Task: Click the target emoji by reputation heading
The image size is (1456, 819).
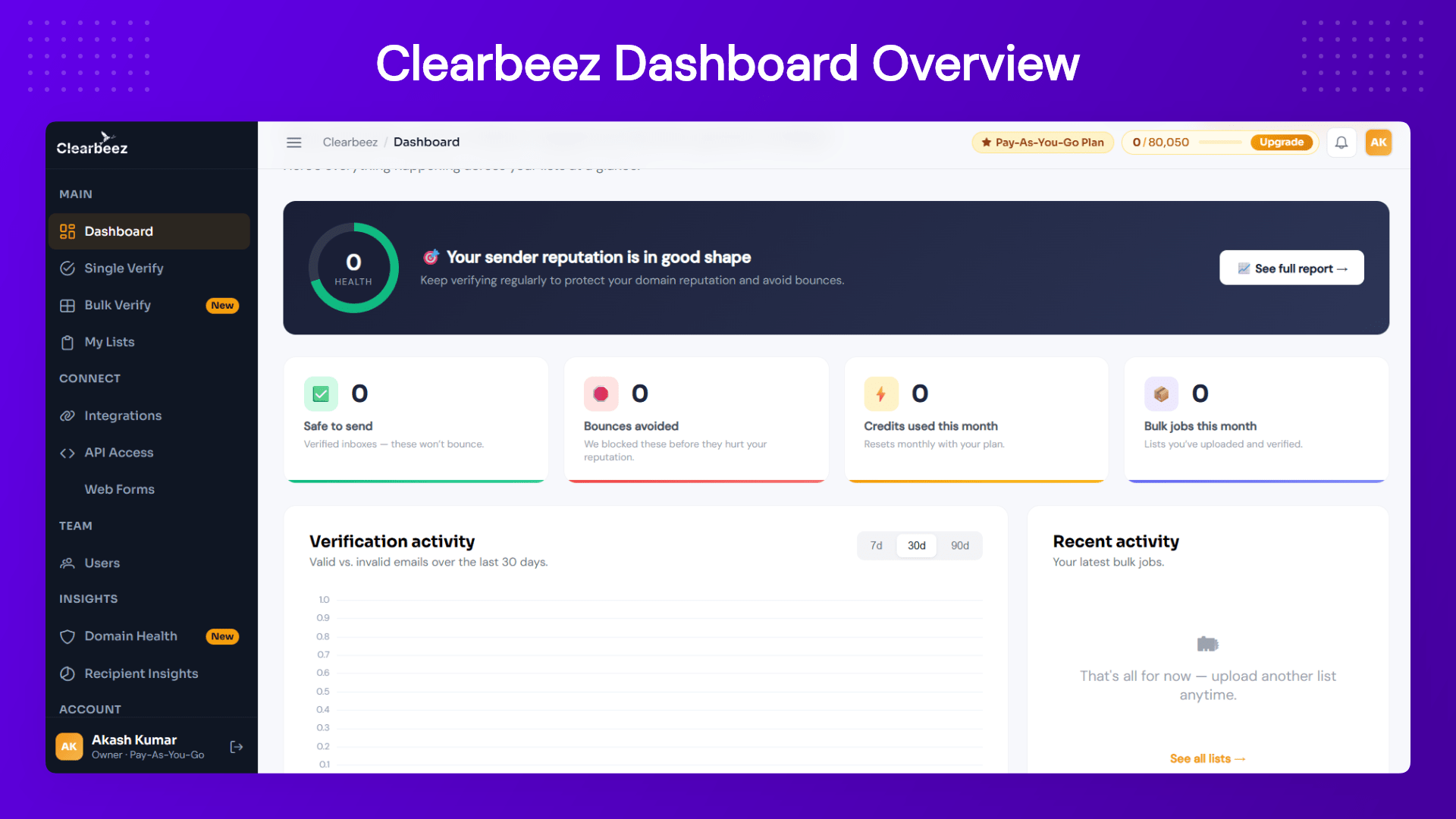Action: click(x=431, y=257)
